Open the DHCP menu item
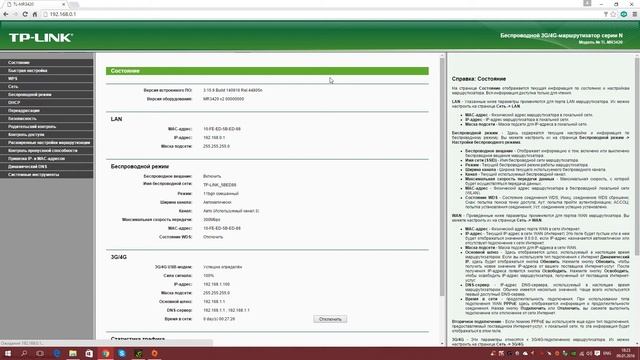 pos(47,102)
